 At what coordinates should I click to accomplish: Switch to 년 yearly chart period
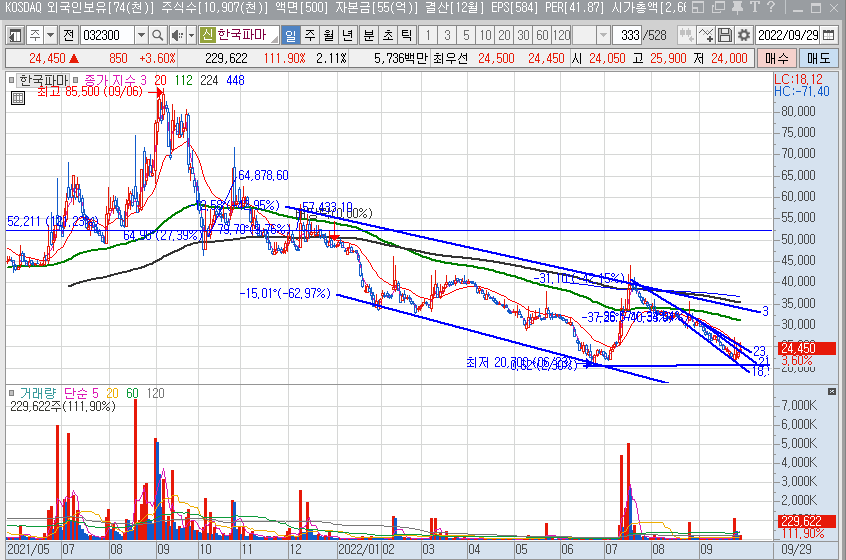(x=347, y=36)
